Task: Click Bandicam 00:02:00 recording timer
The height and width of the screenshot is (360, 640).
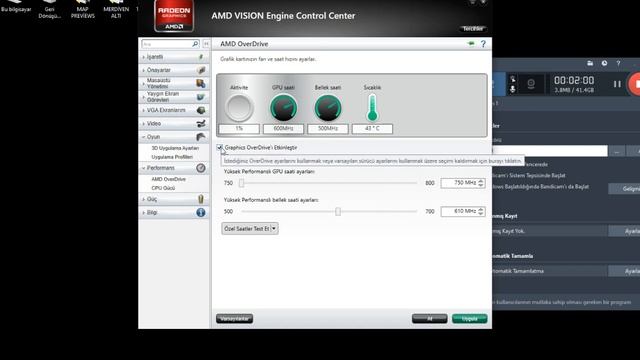Action: click(574, 80)
